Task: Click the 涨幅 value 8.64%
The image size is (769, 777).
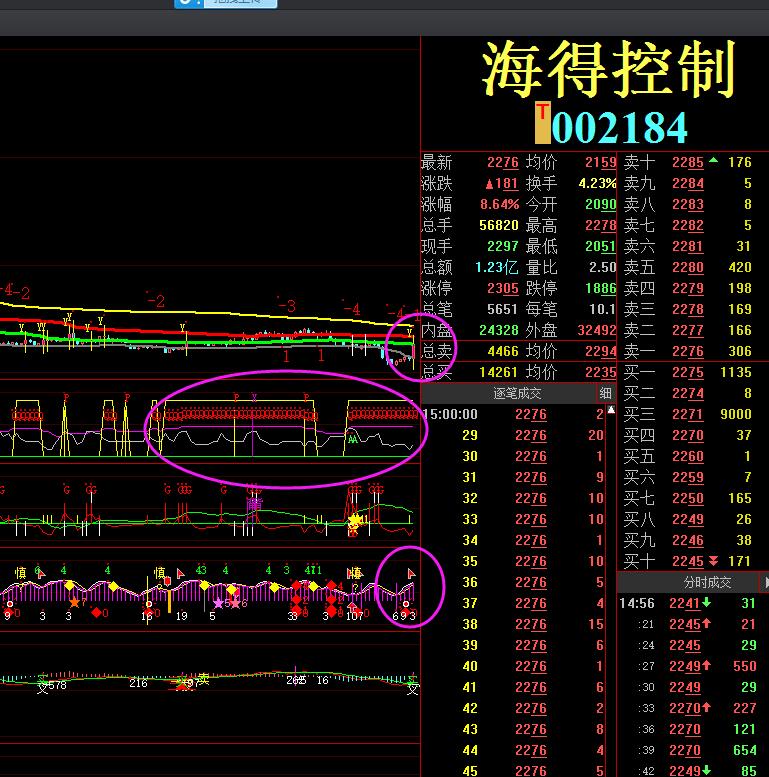Action: 499,205
